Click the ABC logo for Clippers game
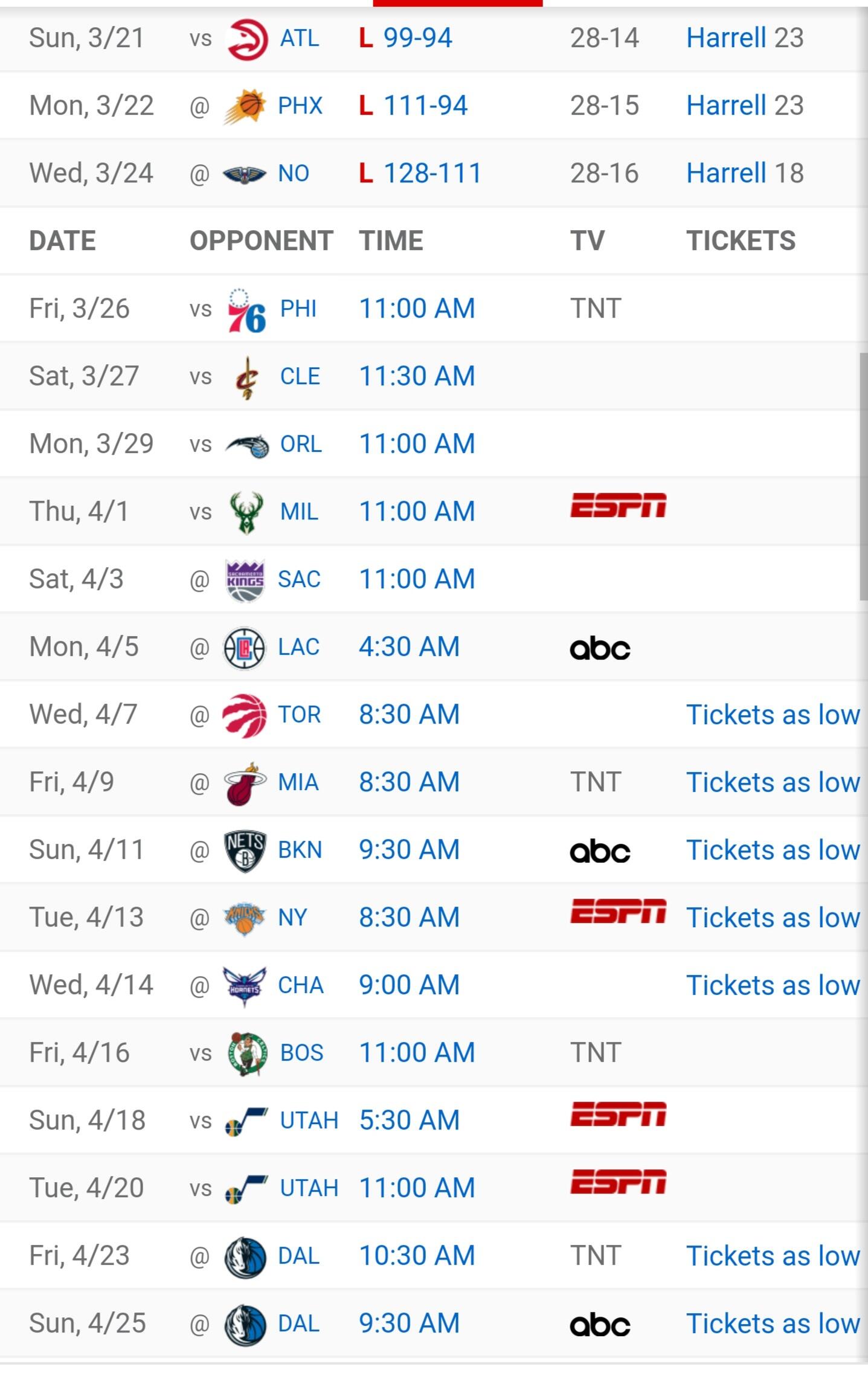Viewport: 868px width, 1376px height. 600,649
